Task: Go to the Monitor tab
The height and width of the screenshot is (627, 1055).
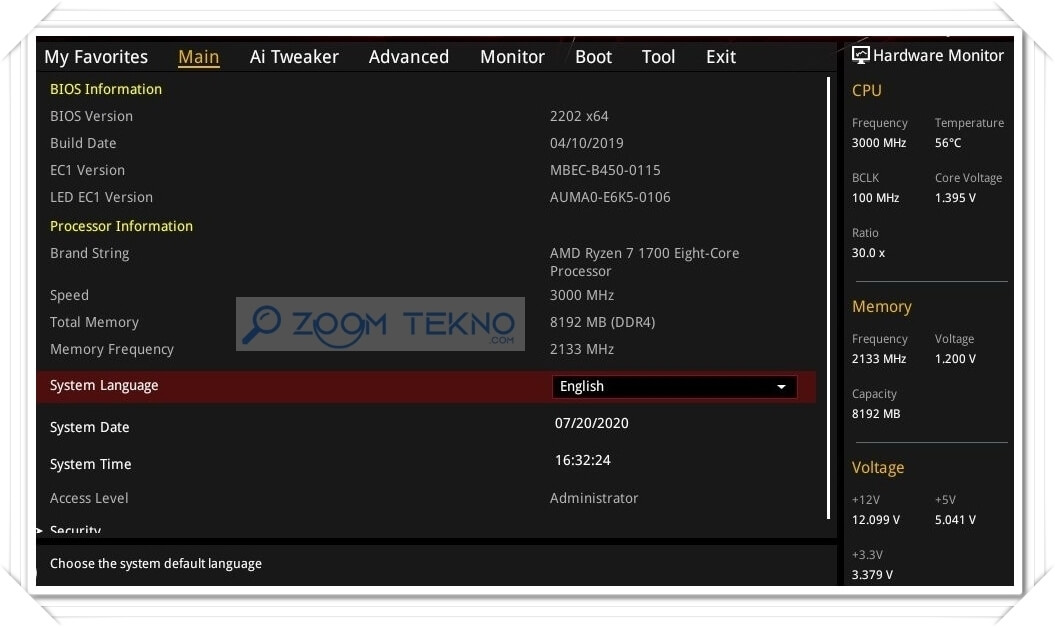Action: click(512, 57)
